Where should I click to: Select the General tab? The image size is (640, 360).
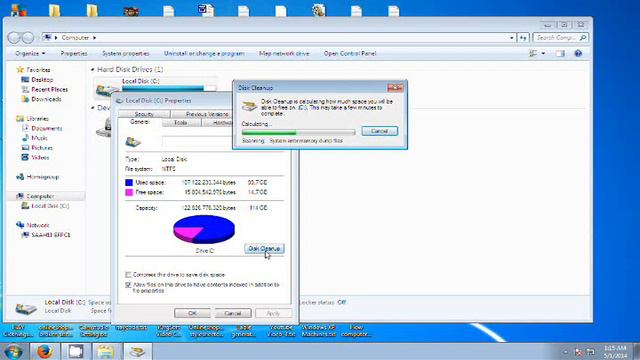(x=140, y=122)
